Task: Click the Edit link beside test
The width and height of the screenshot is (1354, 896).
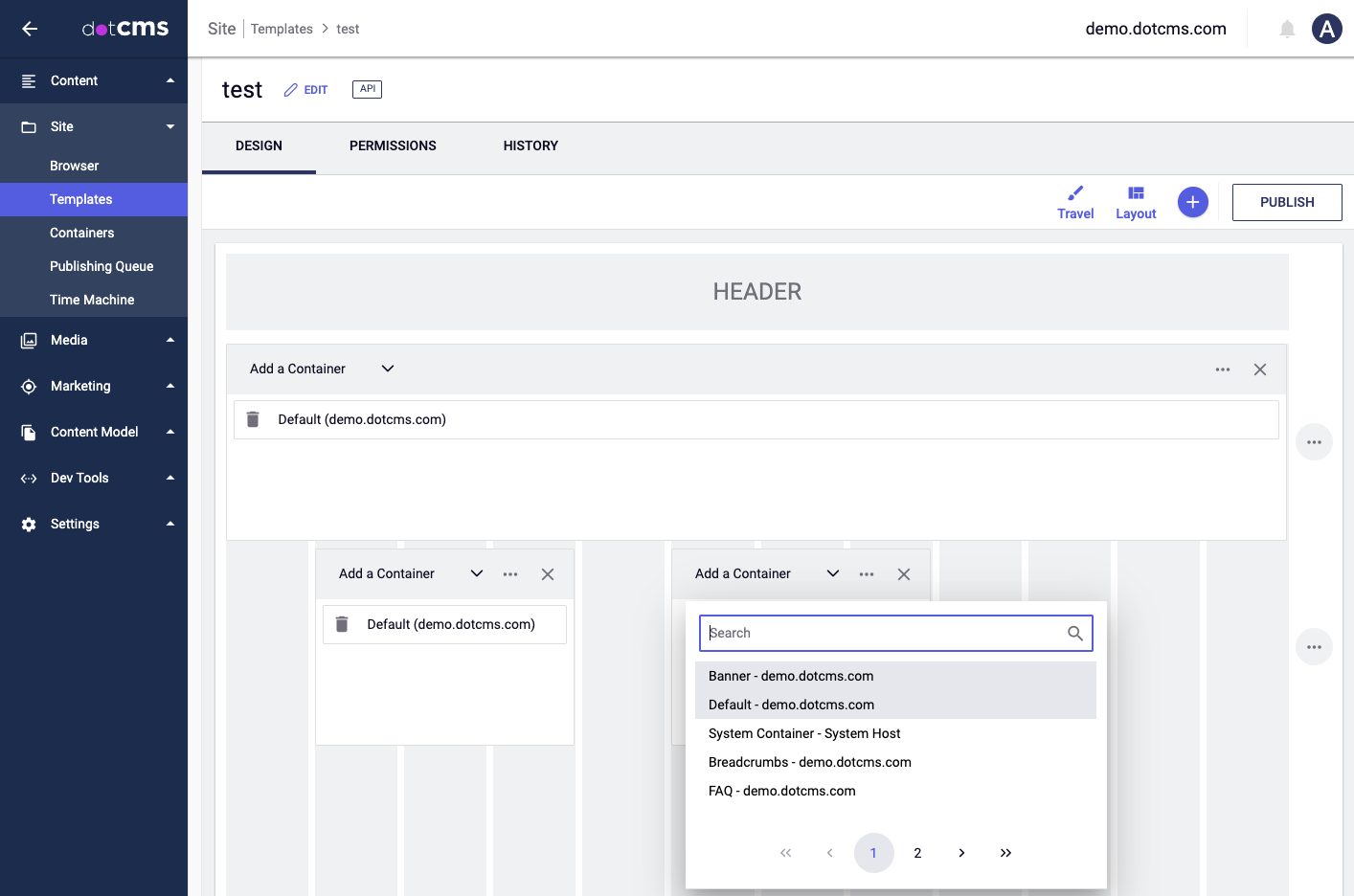Action: tap(306, 90)
